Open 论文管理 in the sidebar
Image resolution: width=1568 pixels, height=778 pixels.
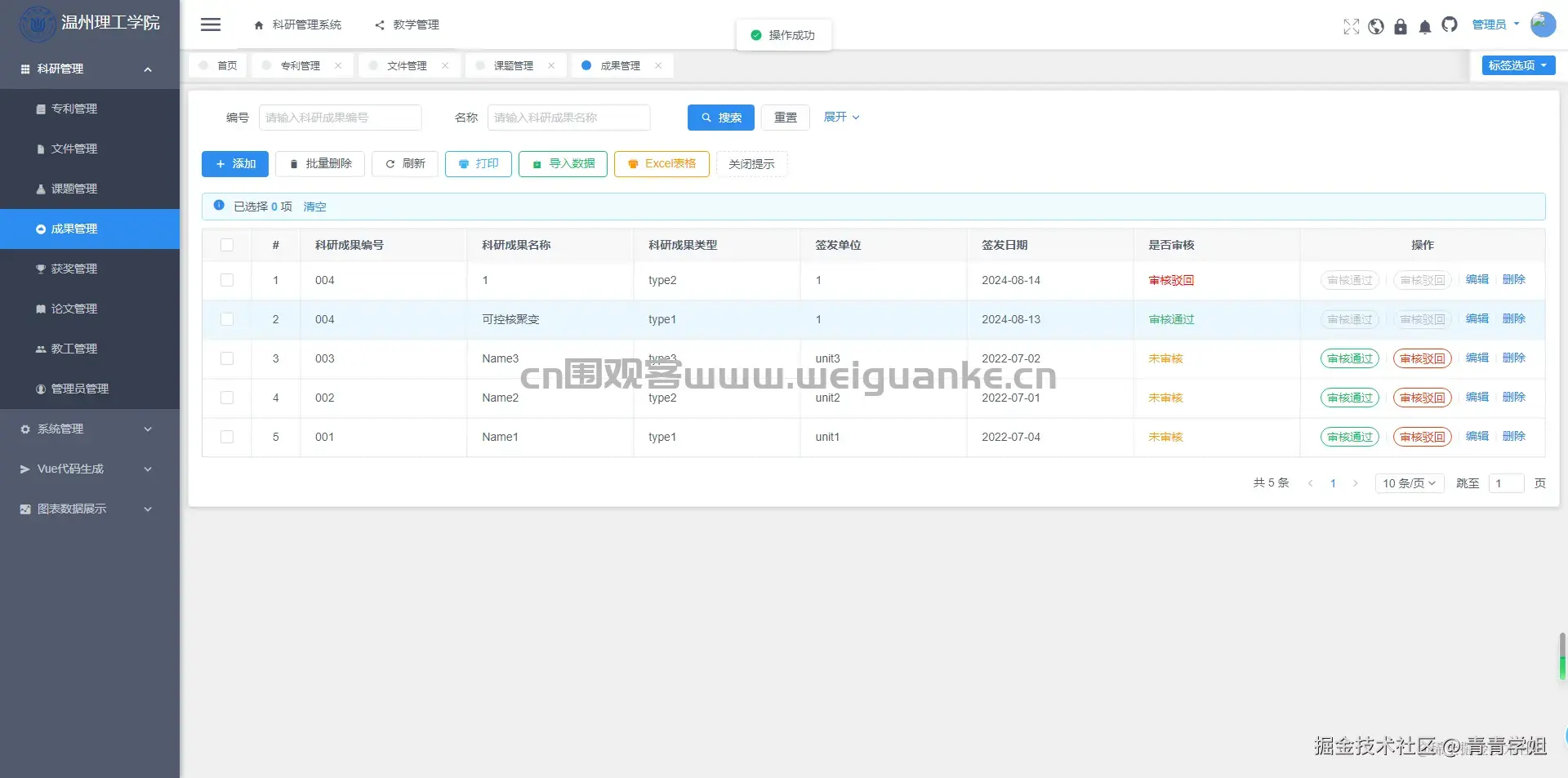click(90, 309)
